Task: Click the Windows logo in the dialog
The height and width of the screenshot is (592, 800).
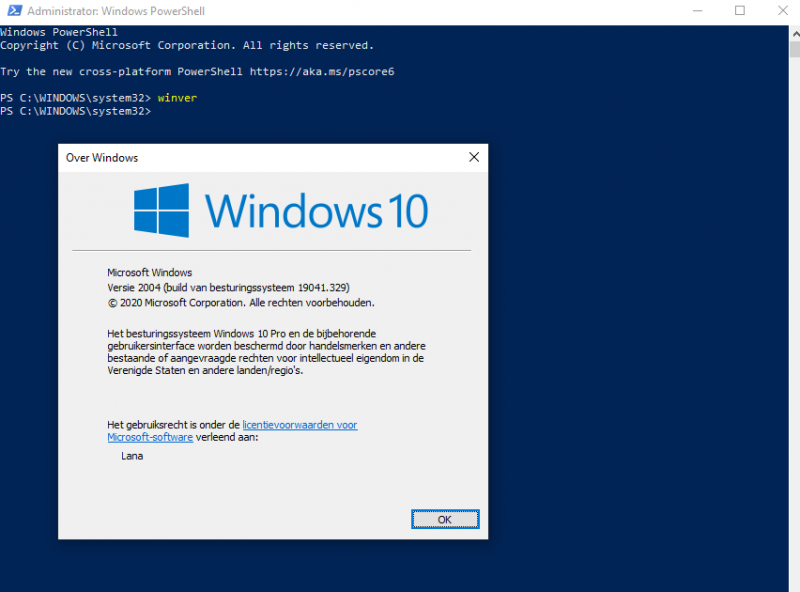Action: (161, 210)
